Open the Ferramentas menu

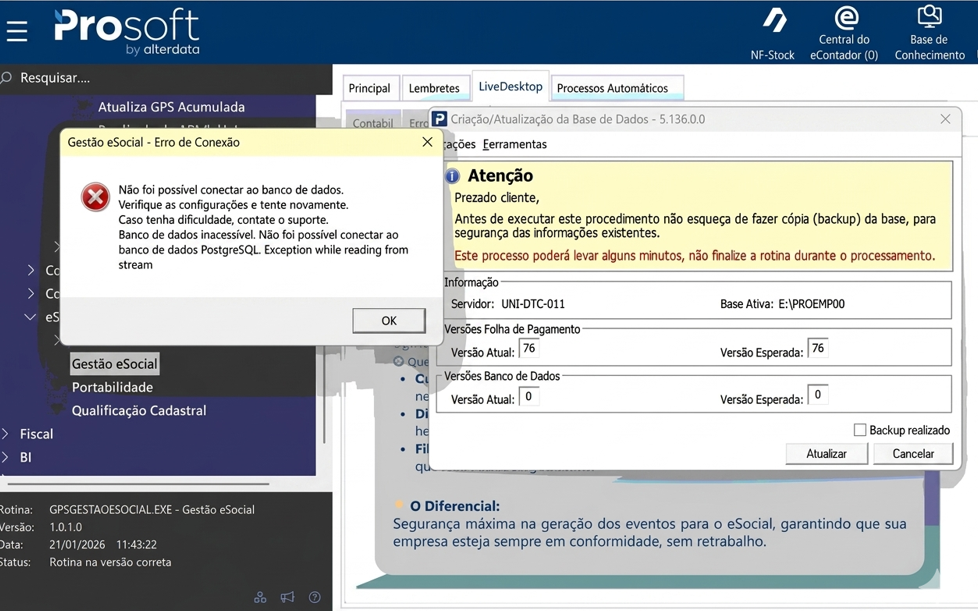click(x=515, y=144)
